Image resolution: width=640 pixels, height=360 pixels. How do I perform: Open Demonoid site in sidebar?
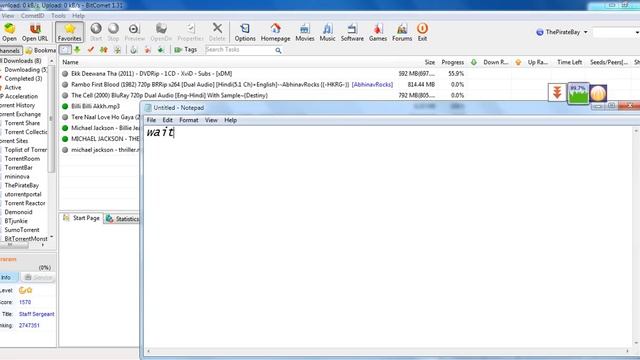tap(18, 212)
